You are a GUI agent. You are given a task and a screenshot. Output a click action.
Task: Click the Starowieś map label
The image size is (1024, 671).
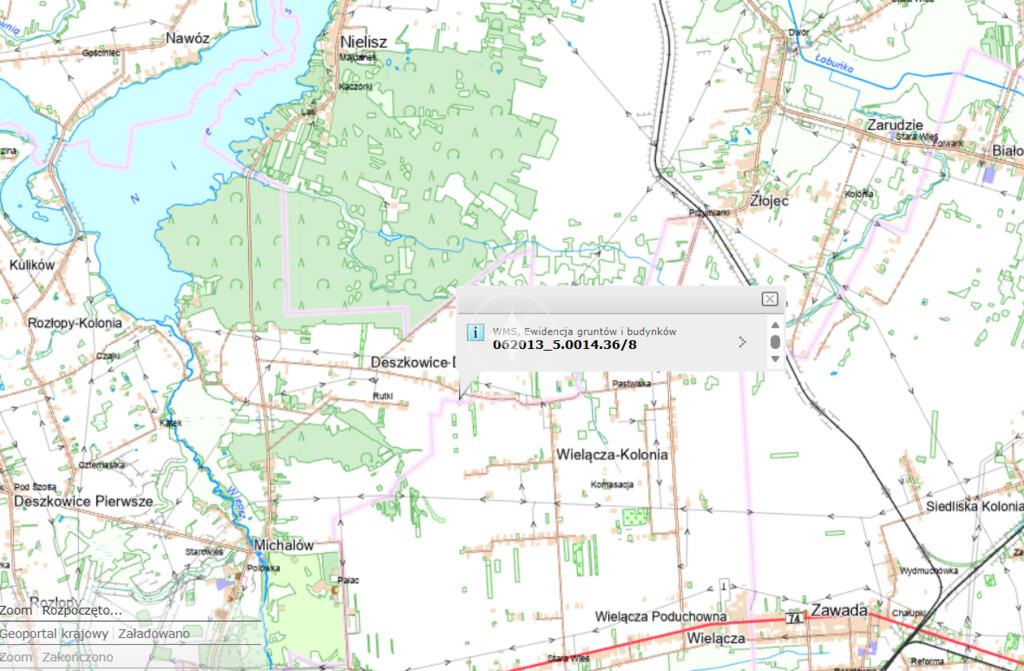pyautogui.click(x=204, y=552)
